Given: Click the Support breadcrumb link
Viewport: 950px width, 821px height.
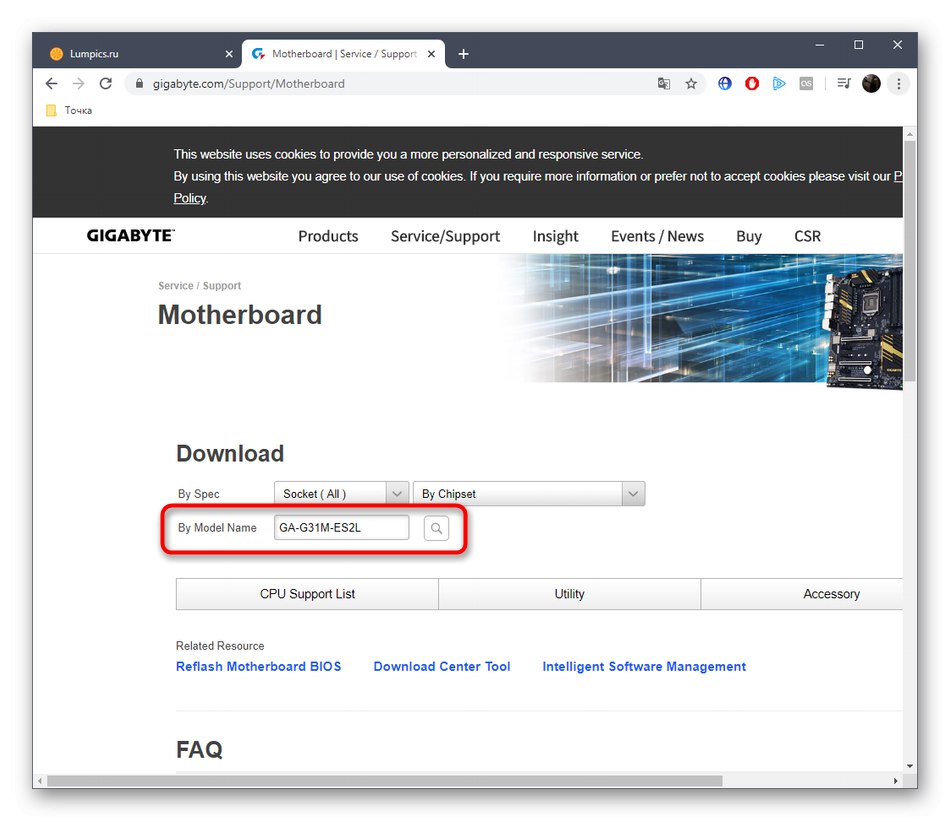Looking at the screenshot, I should (x=222, y=285).
